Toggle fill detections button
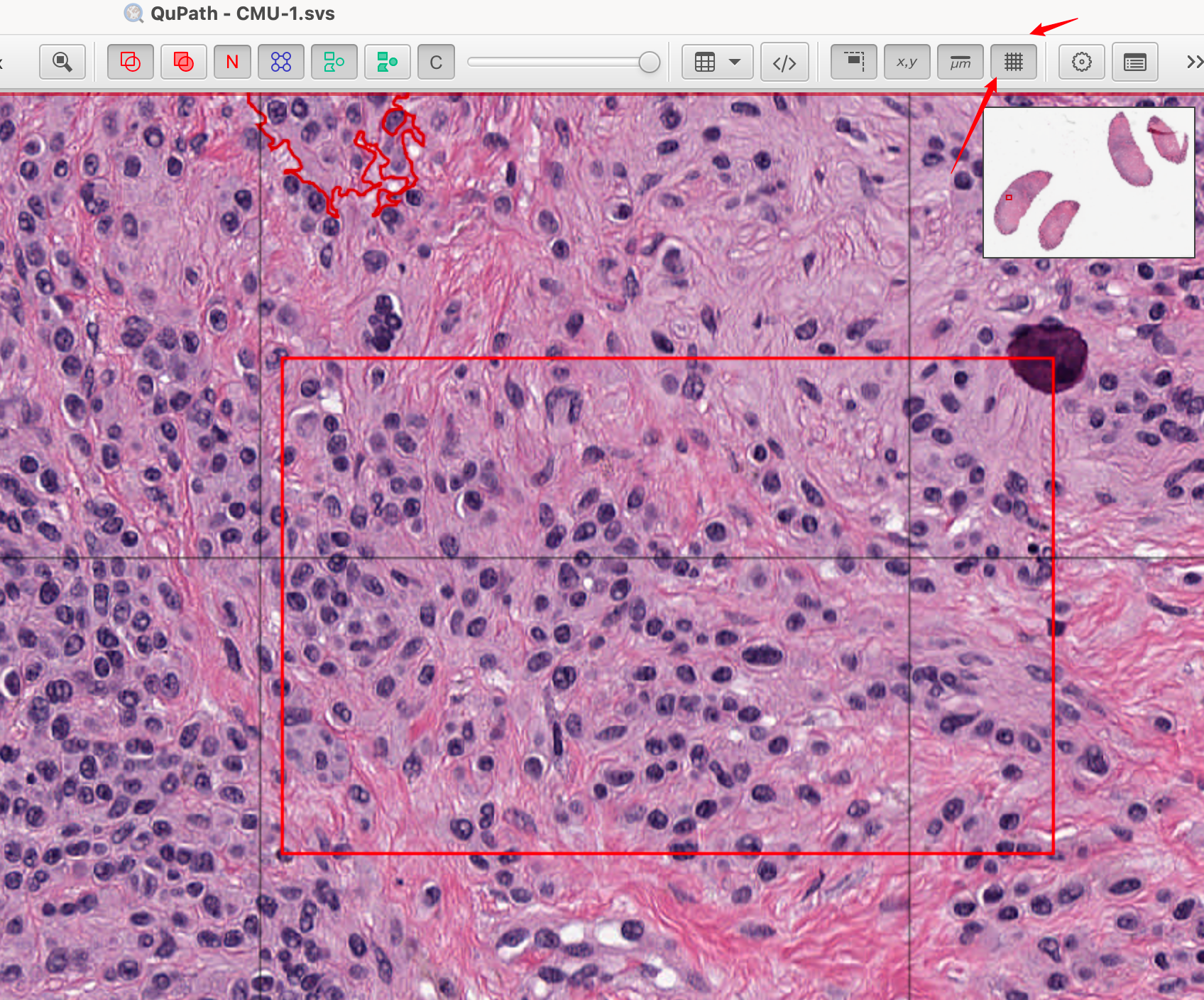1204x1000 pixels. [x=388, y=62]
